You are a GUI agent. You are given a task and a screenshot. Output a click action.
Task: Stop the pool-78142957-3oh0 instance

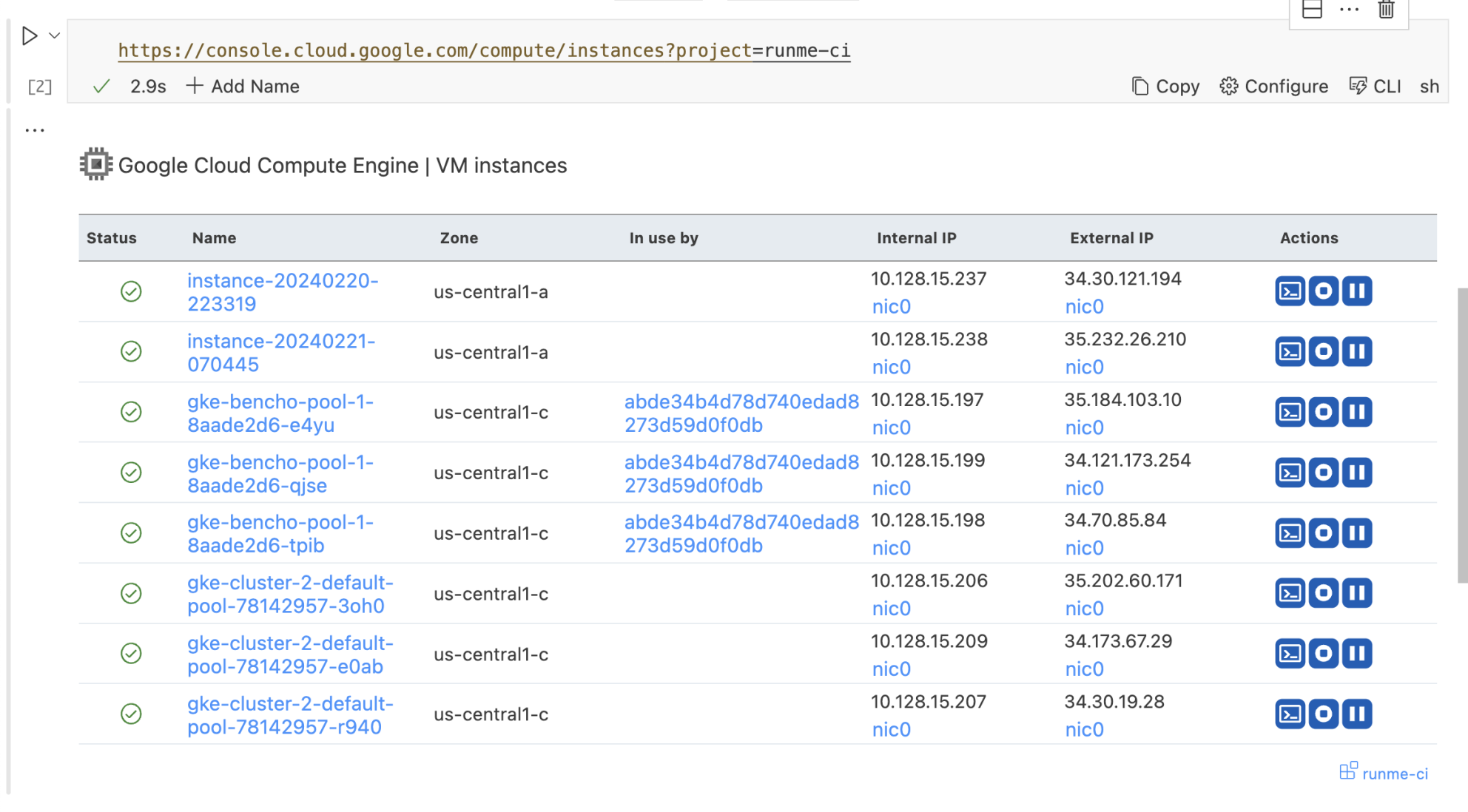[x=1323, y=593]
